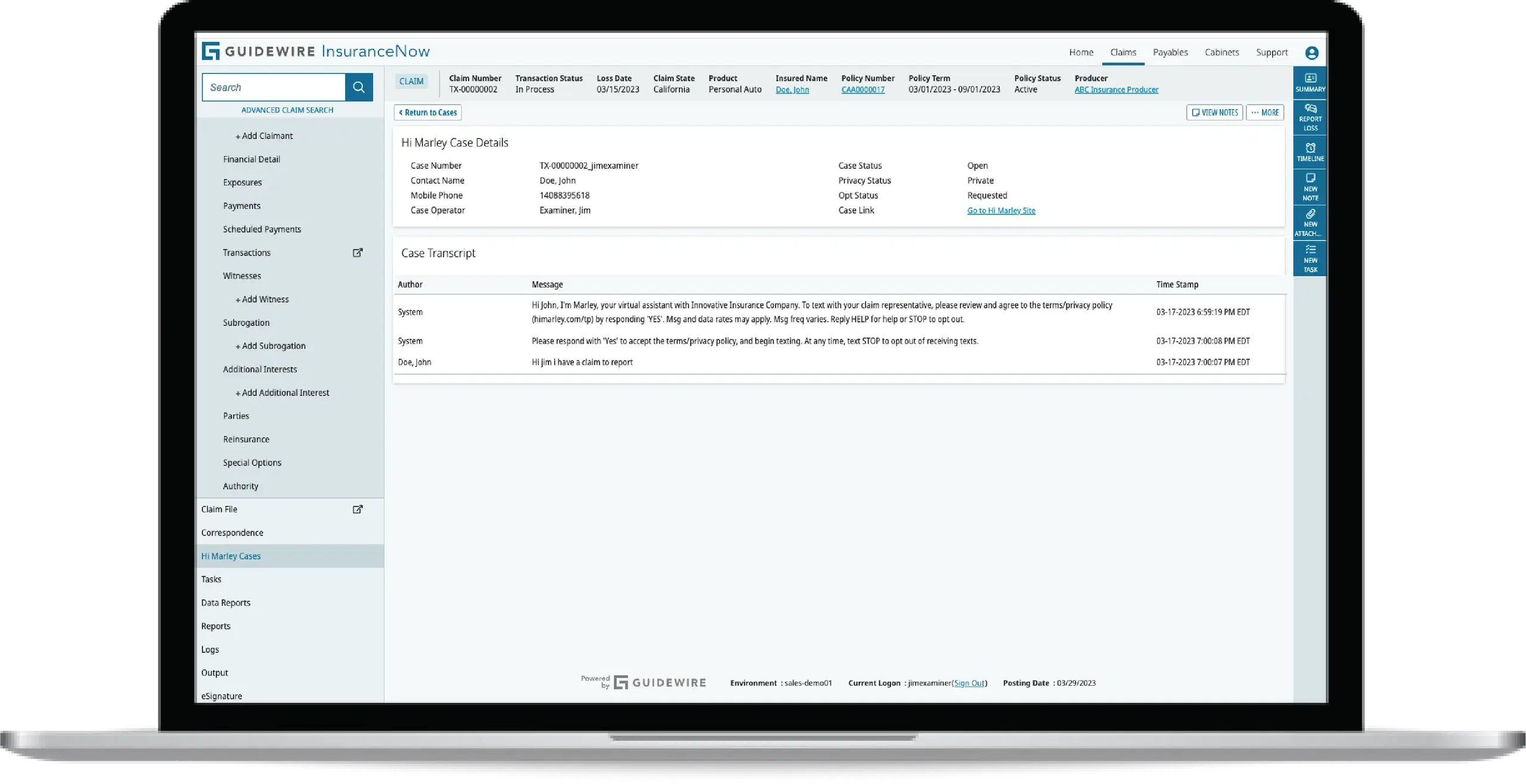
Task: Open the Timeline icon
Action: tap(1310, 152)
